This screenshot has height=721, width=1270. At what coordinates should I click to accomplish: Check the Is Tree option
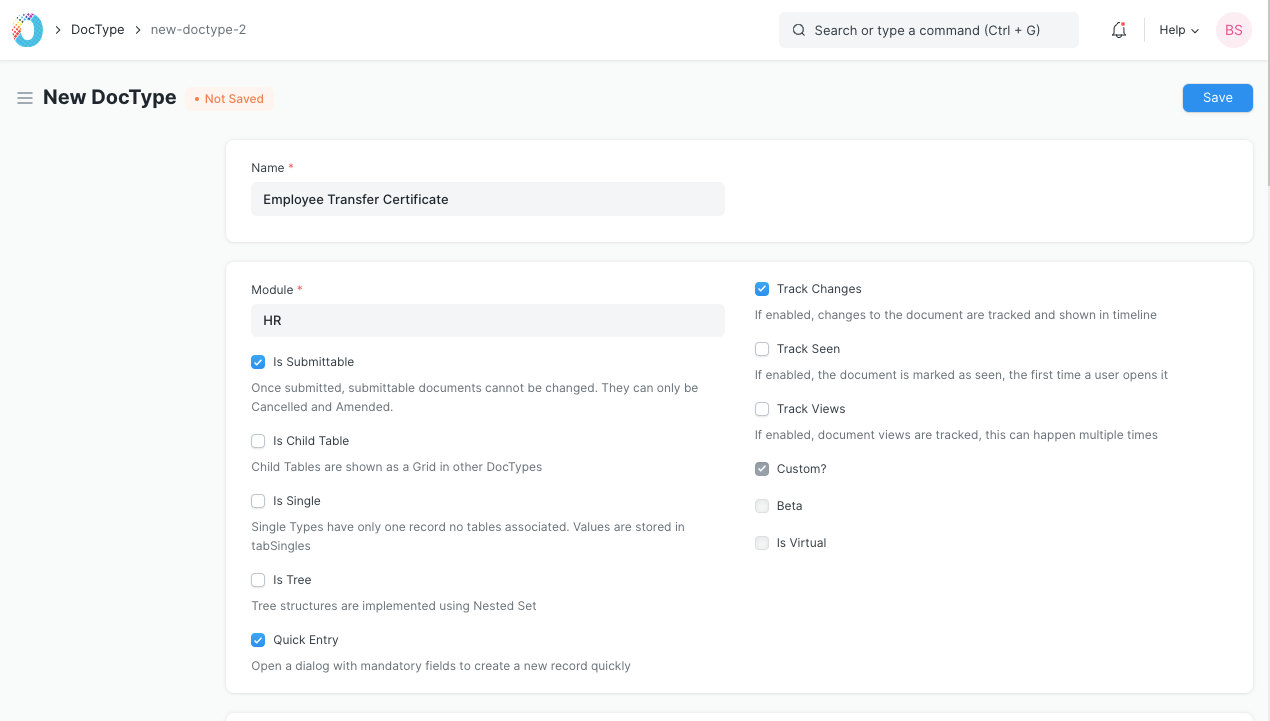tap(258, 580)
